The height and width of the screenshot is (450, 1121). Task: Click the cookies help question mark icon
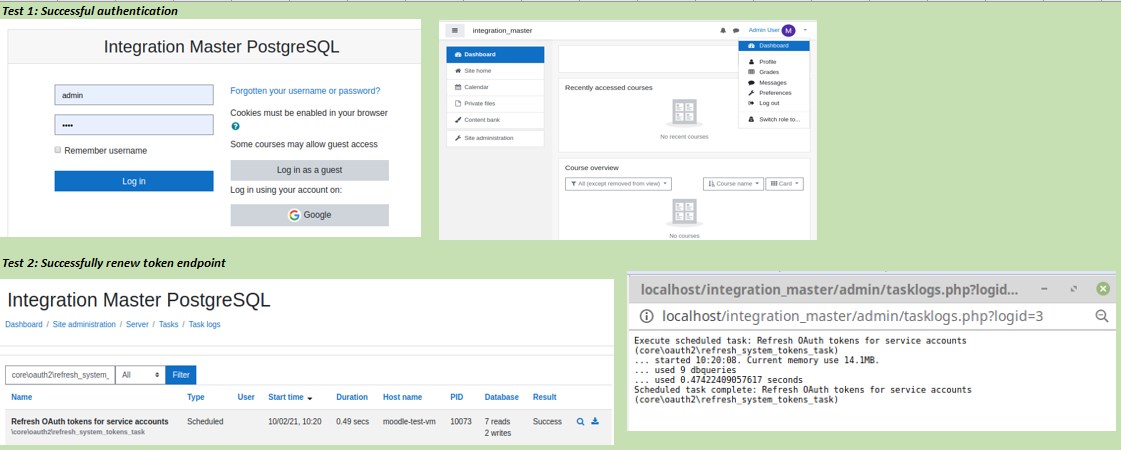235,126
